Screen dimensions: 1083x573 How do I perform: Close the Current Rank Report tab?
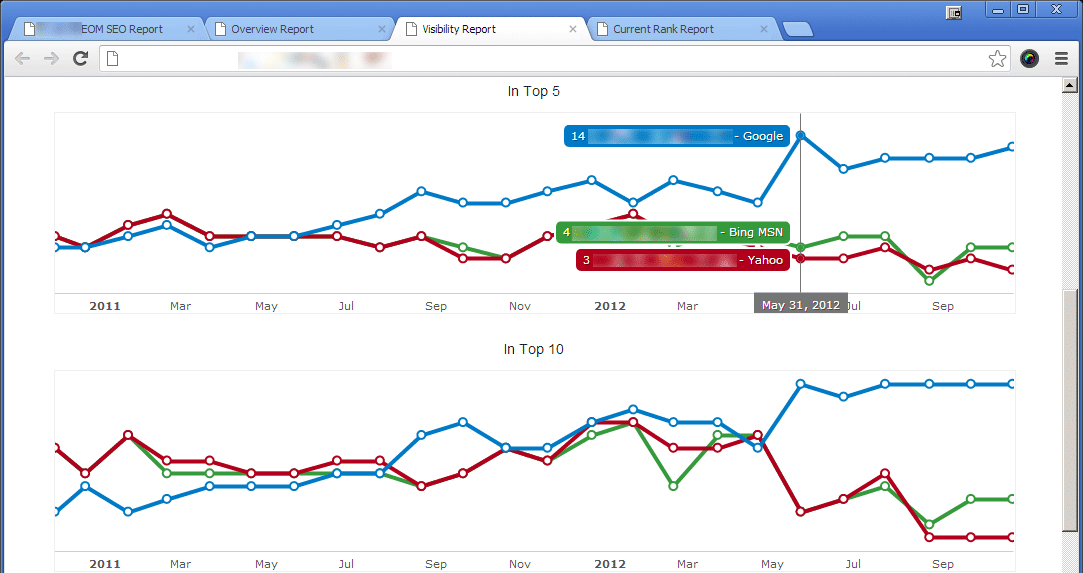coord(764,29)
